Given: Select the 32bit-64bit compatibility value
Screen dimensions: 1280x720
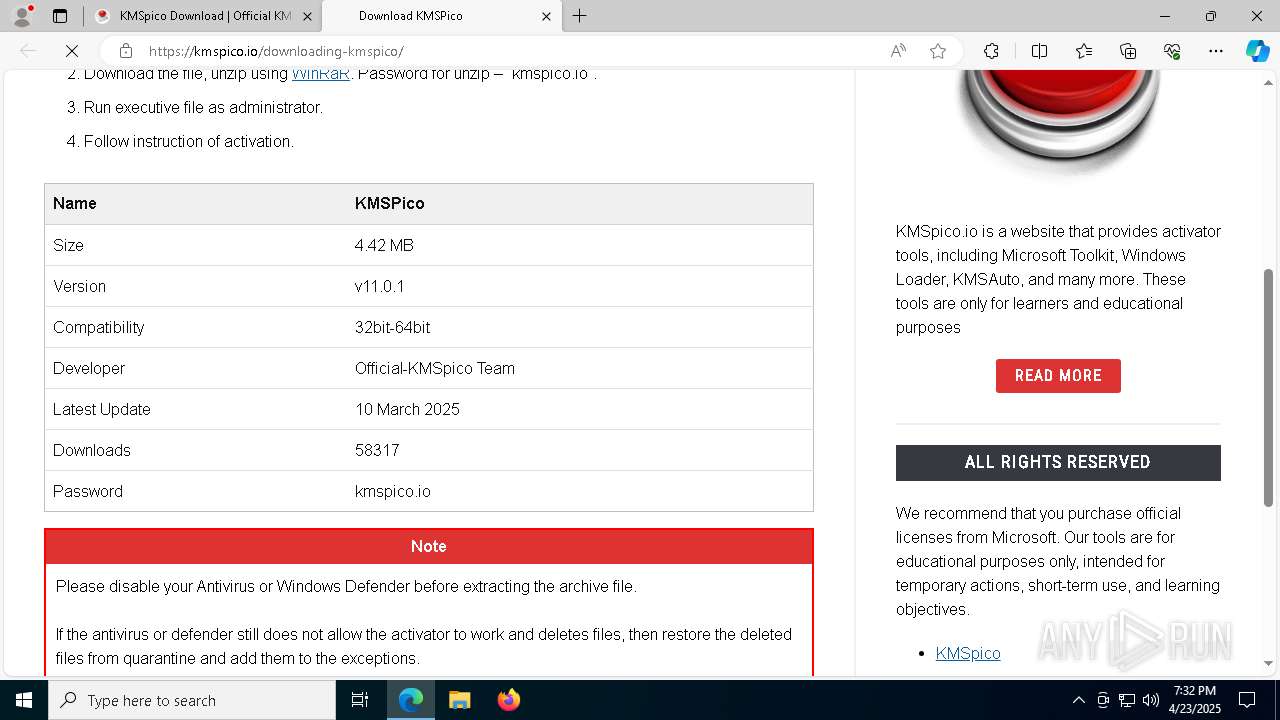Looking at the screenshot, I should [392, 327].
